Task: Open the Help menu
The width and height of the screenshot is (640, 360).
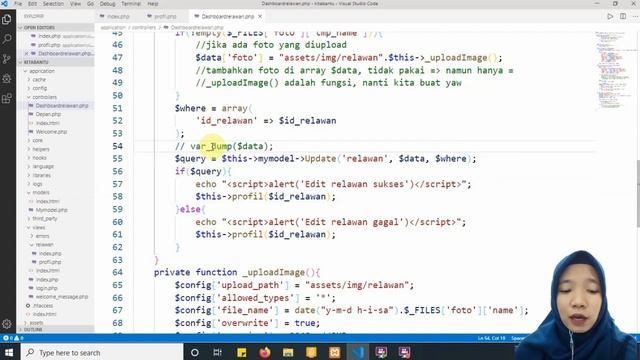Action: (x=153, y=4)
